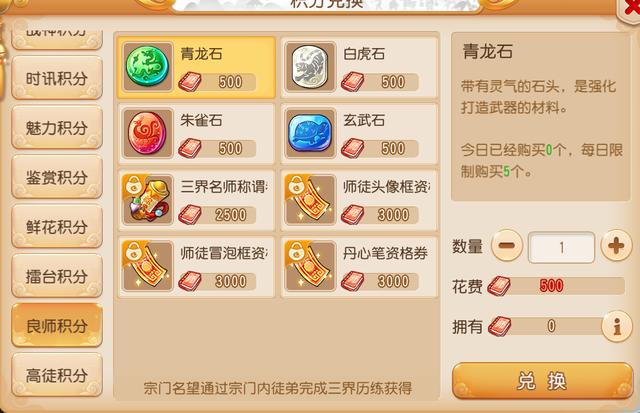The height and width of the screenshot is (413, 640).
Task: Choose the blue 玄武石 turtle stone icon
Action: [310, 133]
